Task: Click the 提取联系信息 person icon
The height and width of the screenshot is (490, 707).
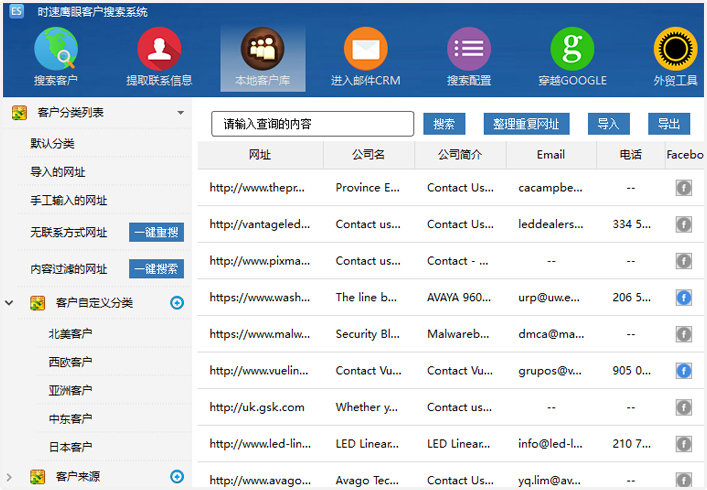Action: [159, 48]
